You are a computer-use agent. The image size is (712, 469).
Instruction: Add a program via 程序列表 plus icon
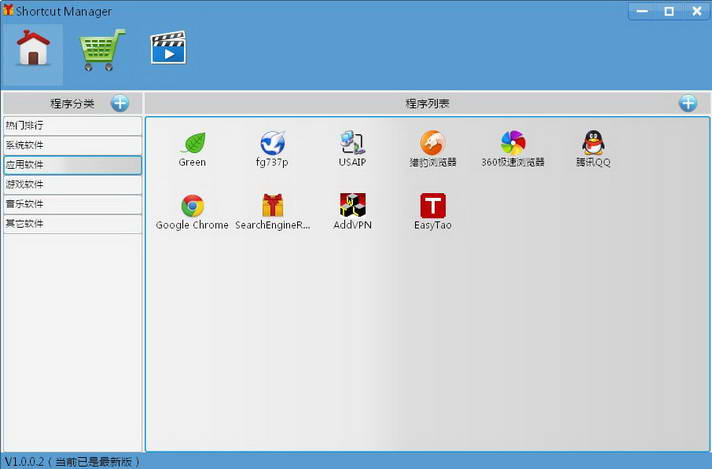click(688, 104)
